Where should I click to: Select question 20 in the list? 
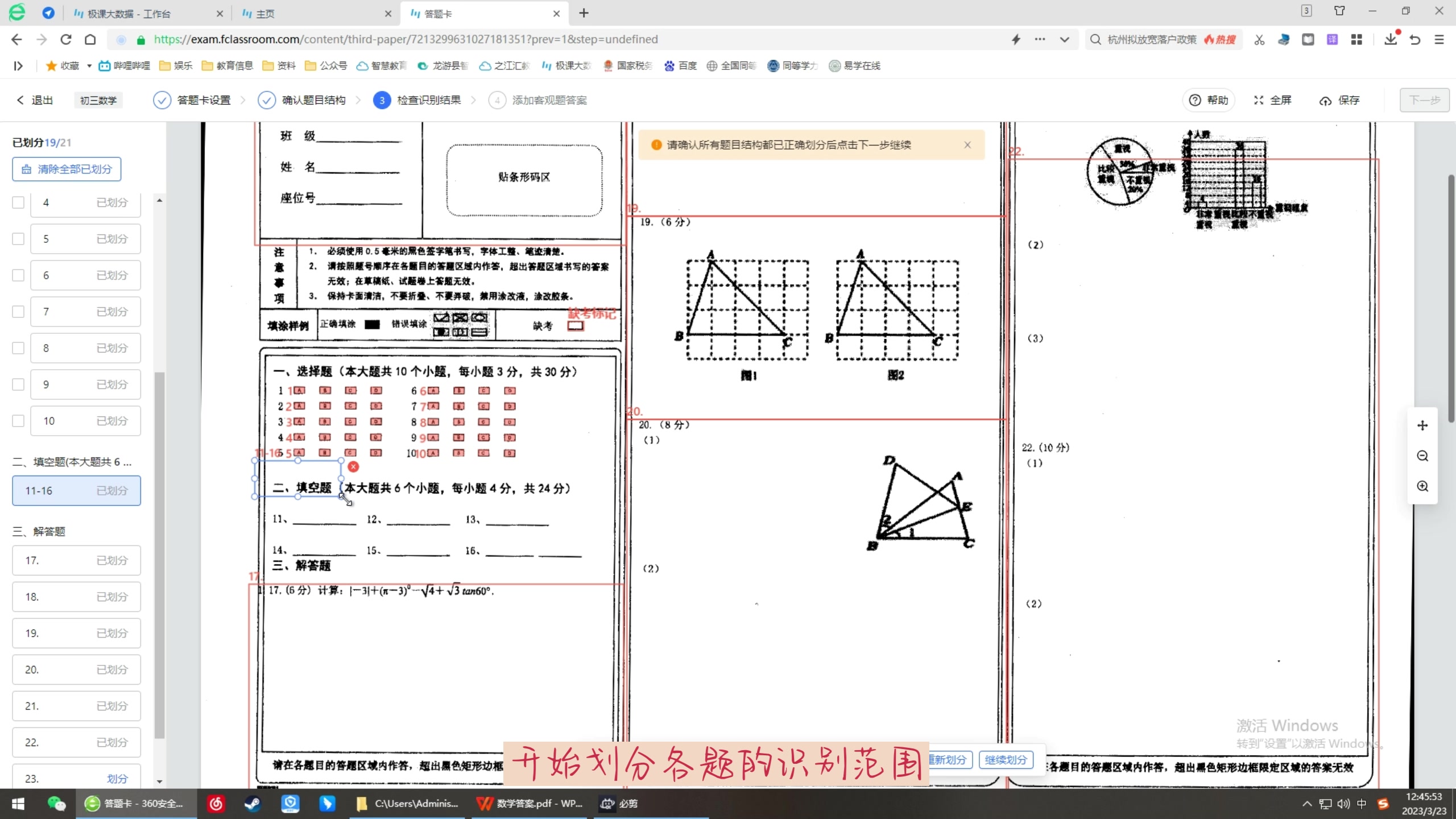(76, 669)
